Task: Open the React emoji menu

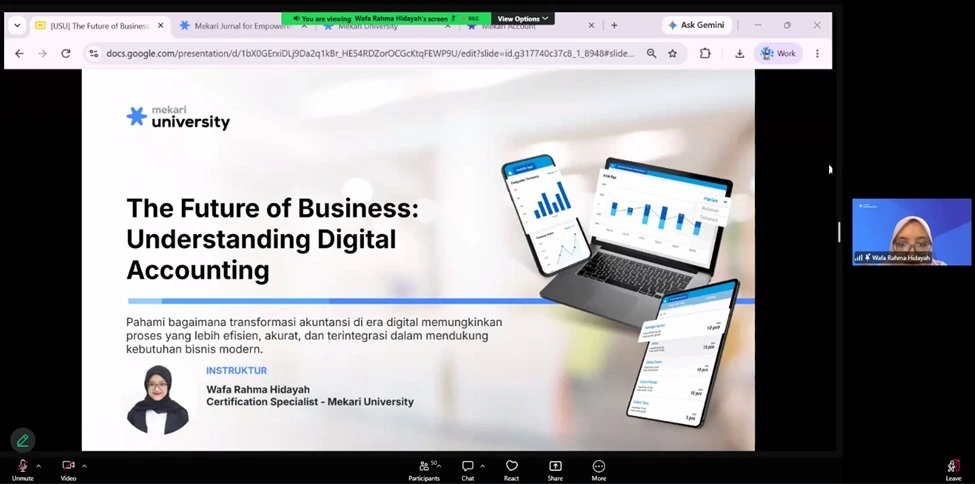Action: [x=511, y=470]
